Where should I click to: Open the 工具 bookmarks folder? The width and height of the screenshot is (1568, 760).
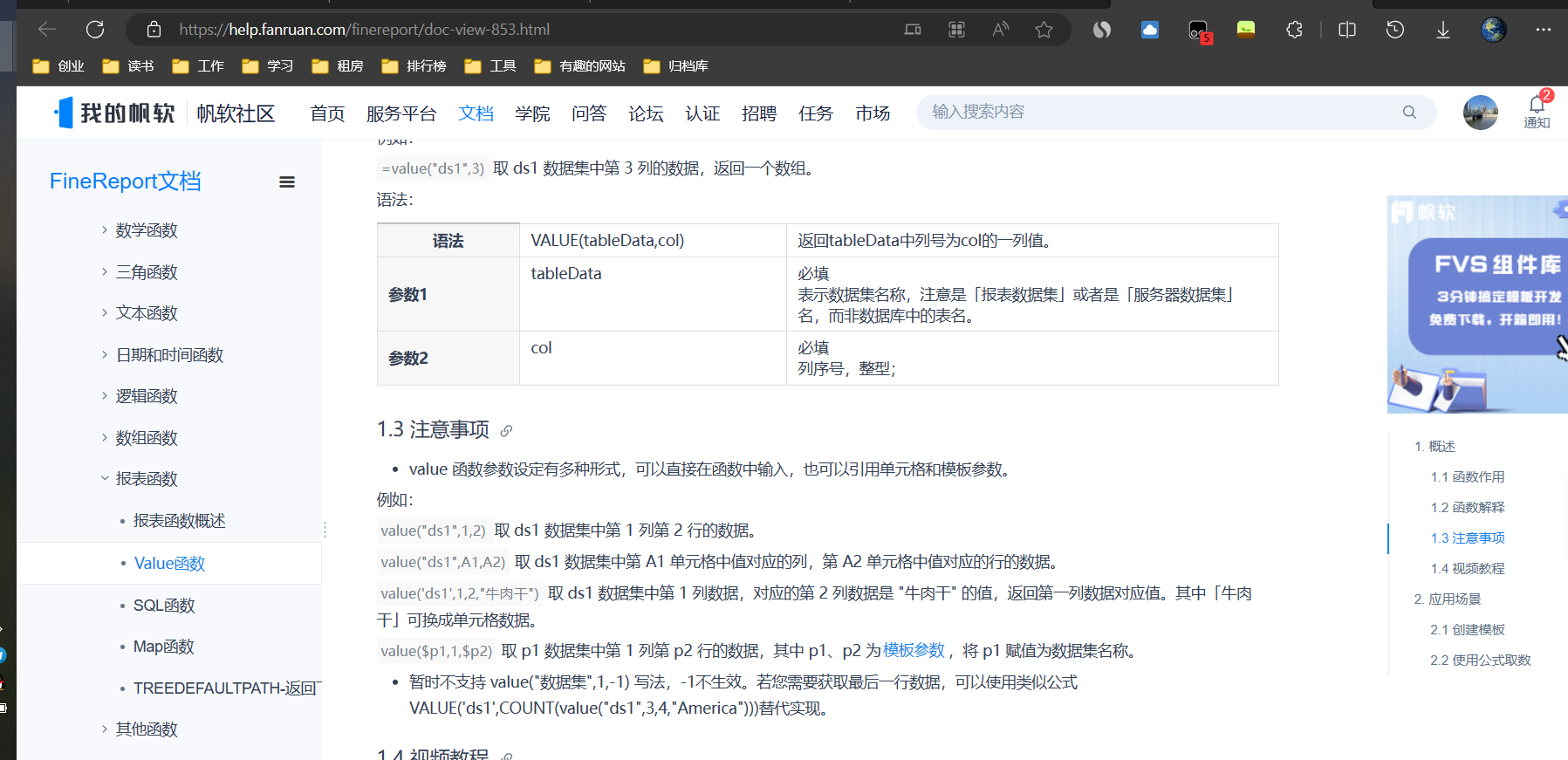pyautogui.click(x=490, y=66)
